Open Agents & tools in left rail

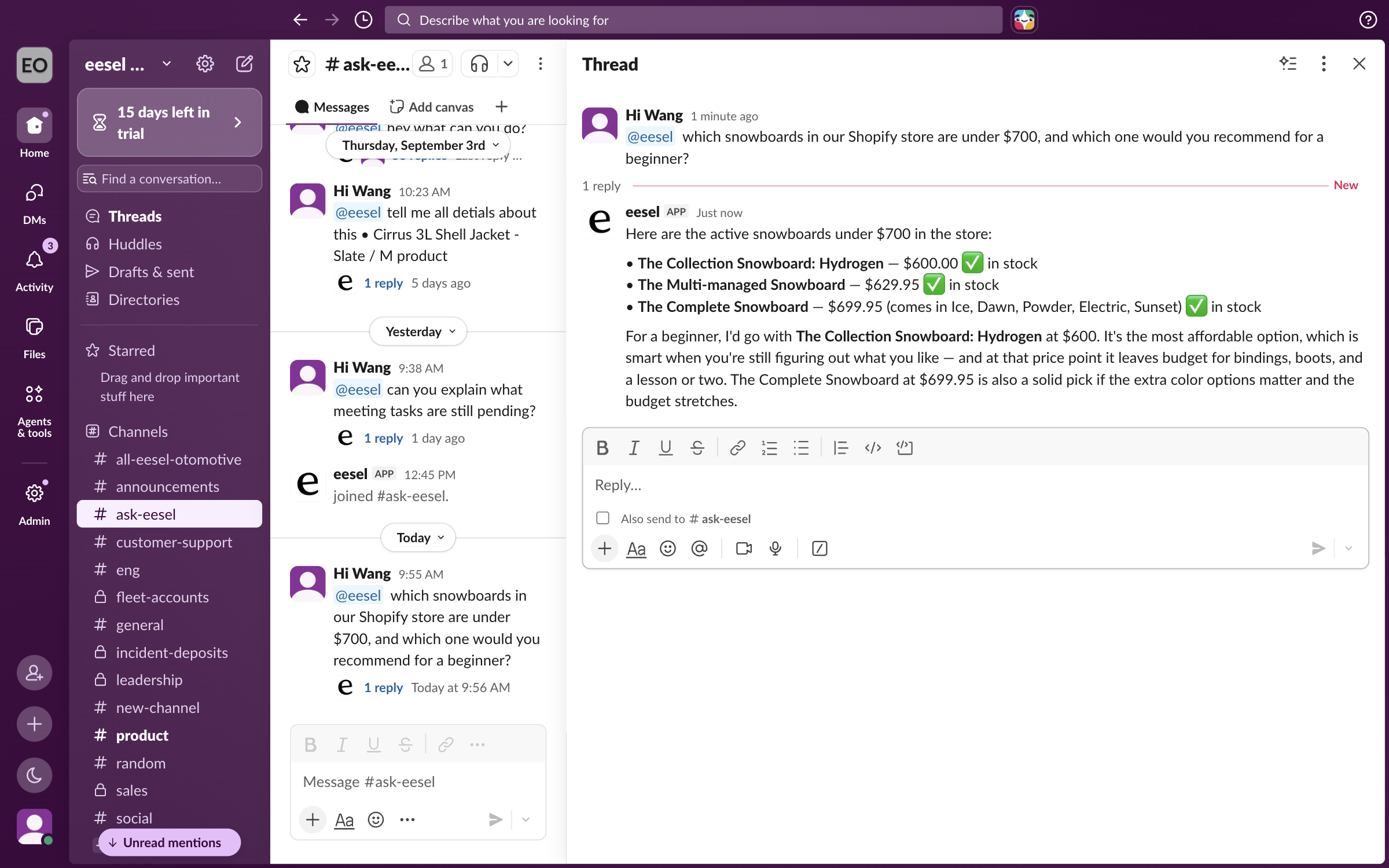pos(34,411)
